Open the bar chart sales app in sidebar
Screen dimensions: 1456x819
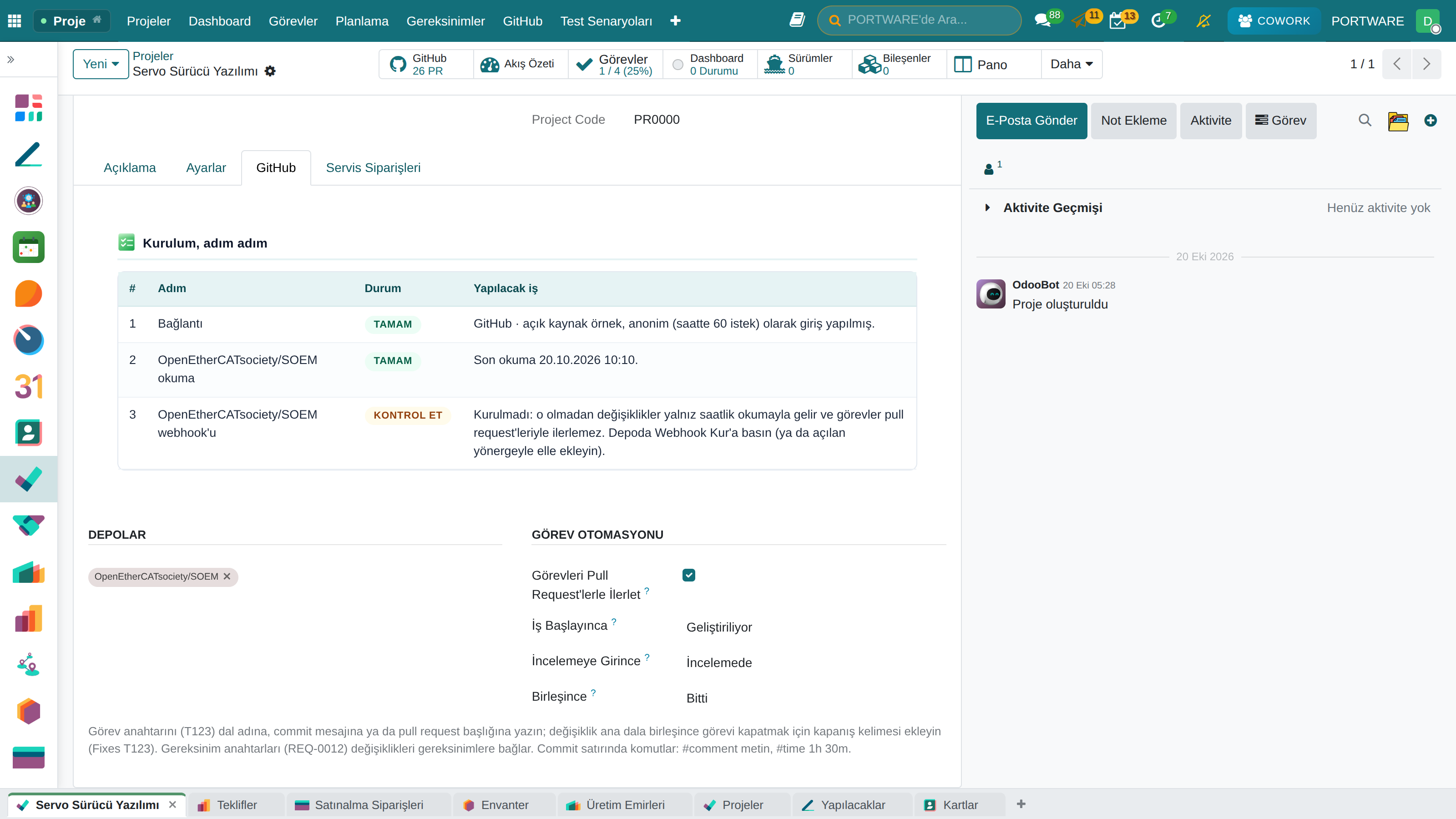tap(28, 618)
